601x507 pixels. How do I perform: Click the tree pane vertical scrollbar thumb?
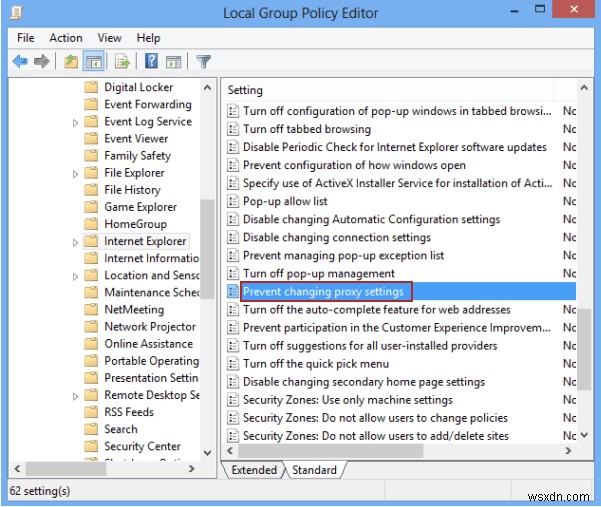point(207,249)
